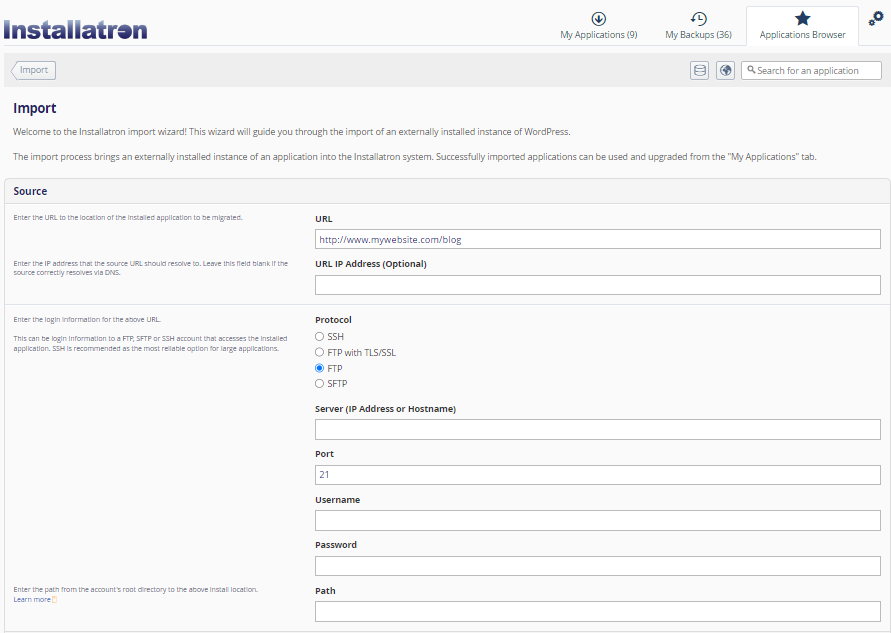Viewport: 891px width, 633px height.
Task: Click the globe icon button
Action: point(725,70)
